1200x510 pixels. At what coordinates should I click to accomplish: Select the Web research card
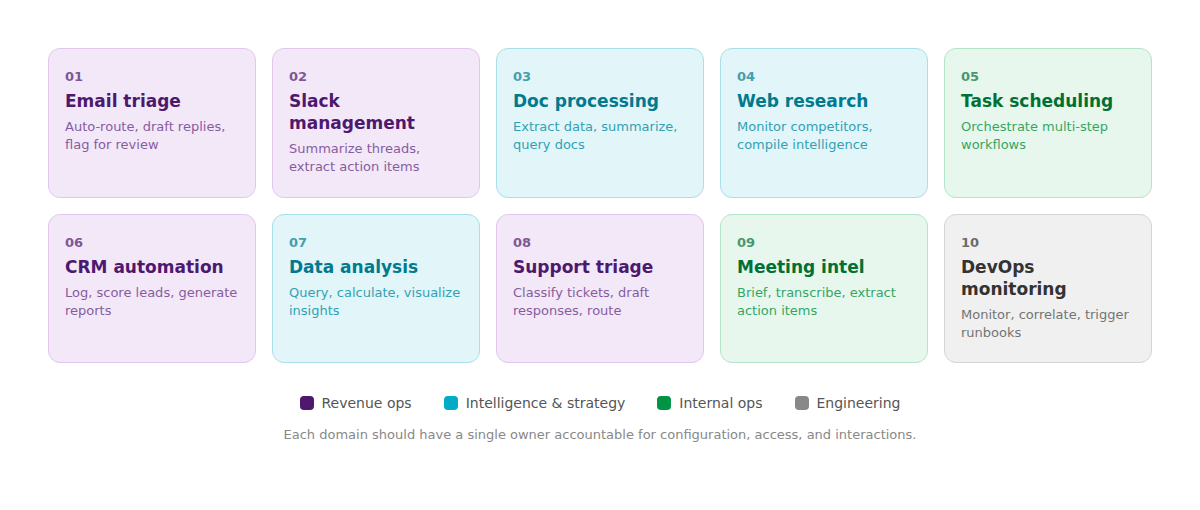pos(824,123)
